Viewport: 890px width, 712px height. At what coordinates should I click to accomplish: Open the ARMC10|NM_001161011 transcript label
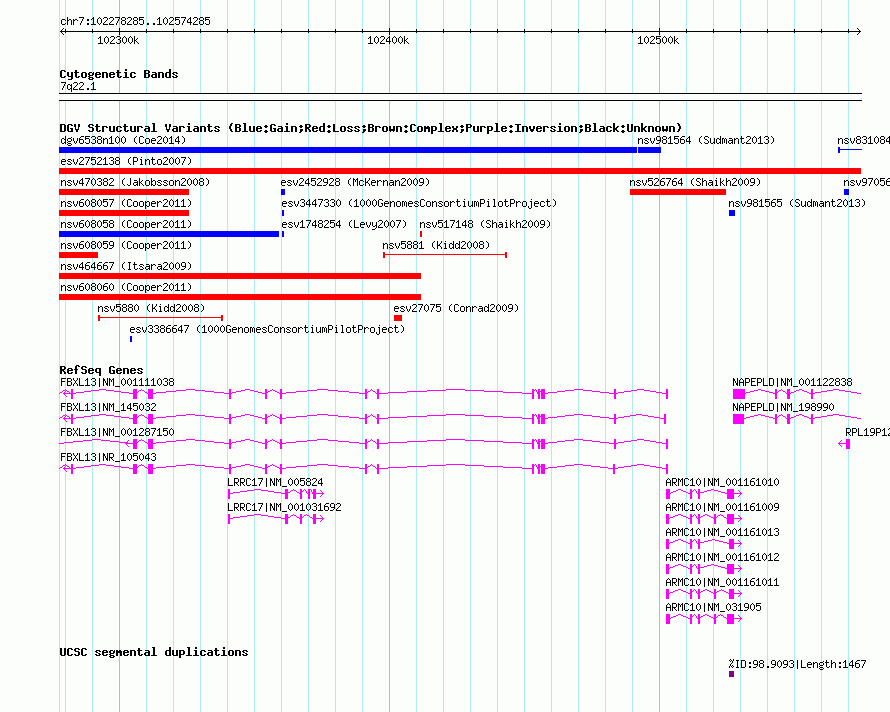(723, 583)
